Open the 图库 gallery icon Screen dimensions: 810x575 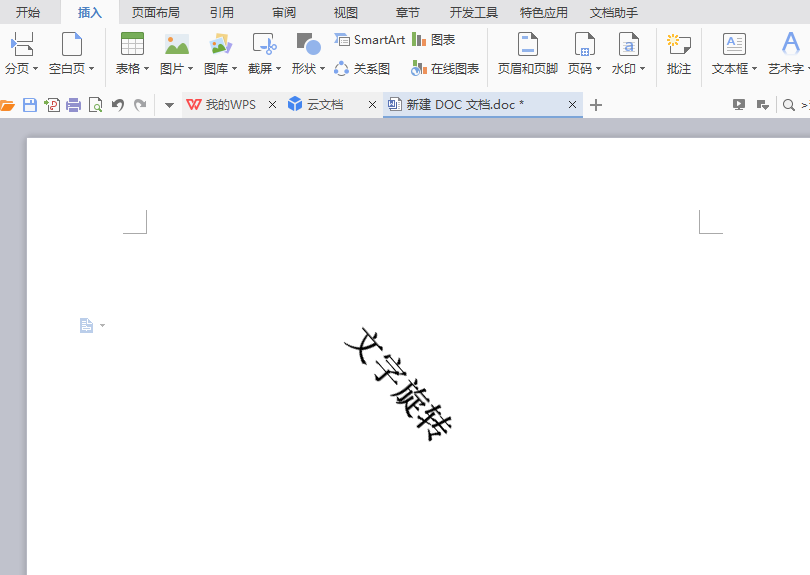pos(221,44)
